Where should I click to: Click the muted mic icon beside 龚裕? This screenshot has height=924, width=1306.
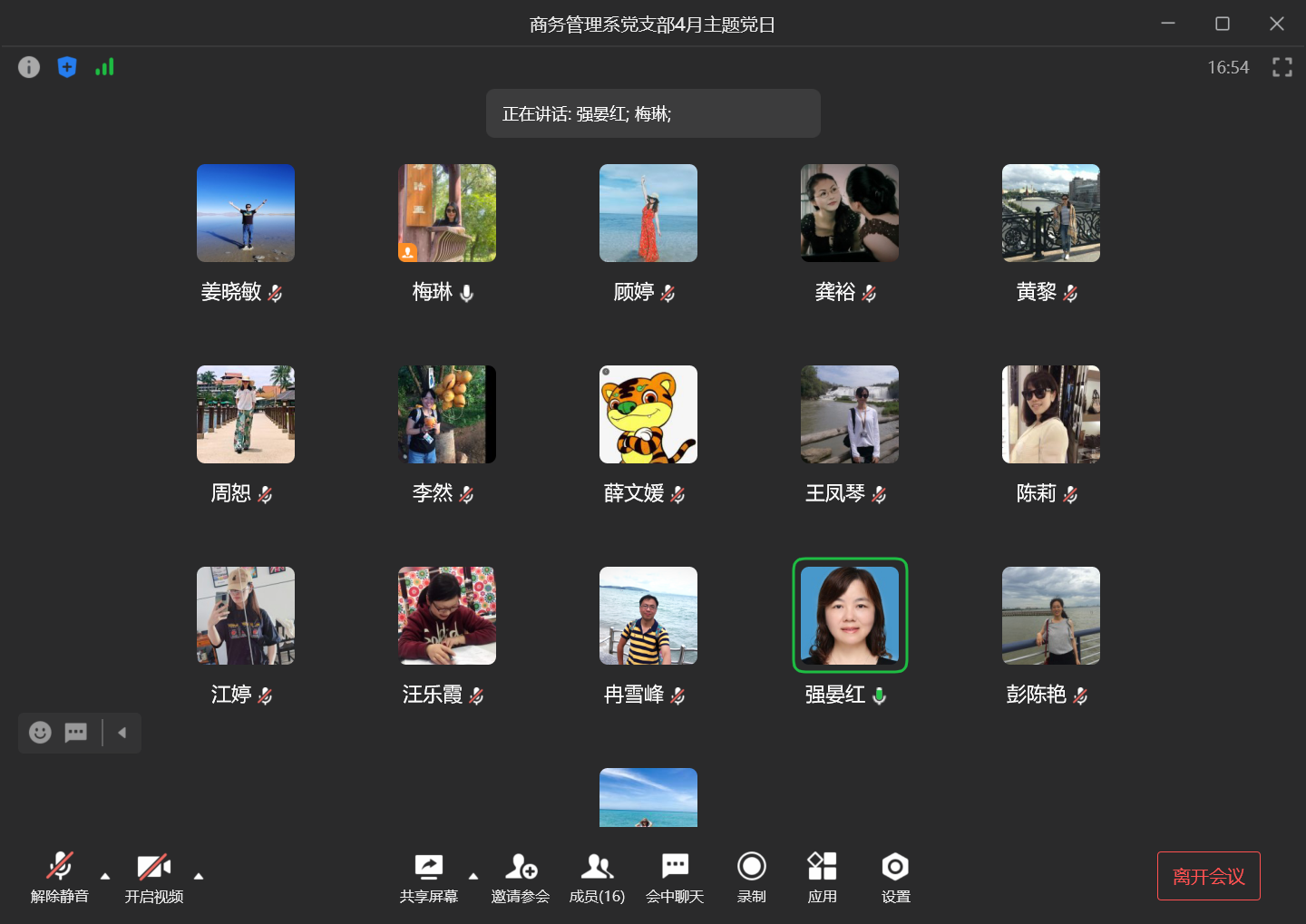pos(869,293)
